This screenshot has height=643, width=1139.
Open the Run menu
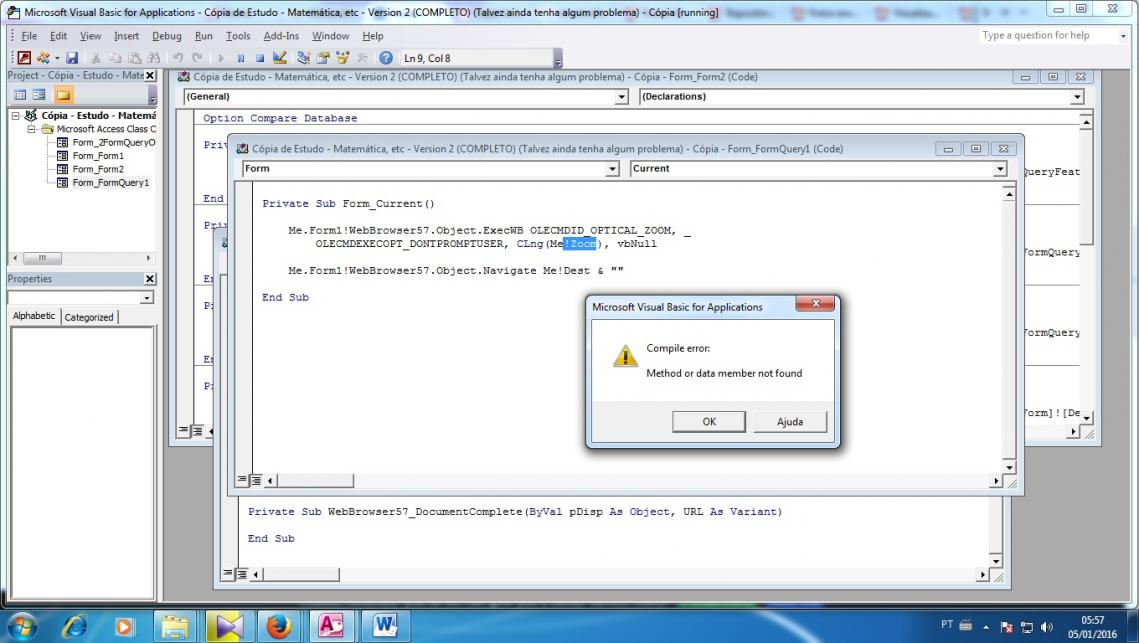click(203, 36)
